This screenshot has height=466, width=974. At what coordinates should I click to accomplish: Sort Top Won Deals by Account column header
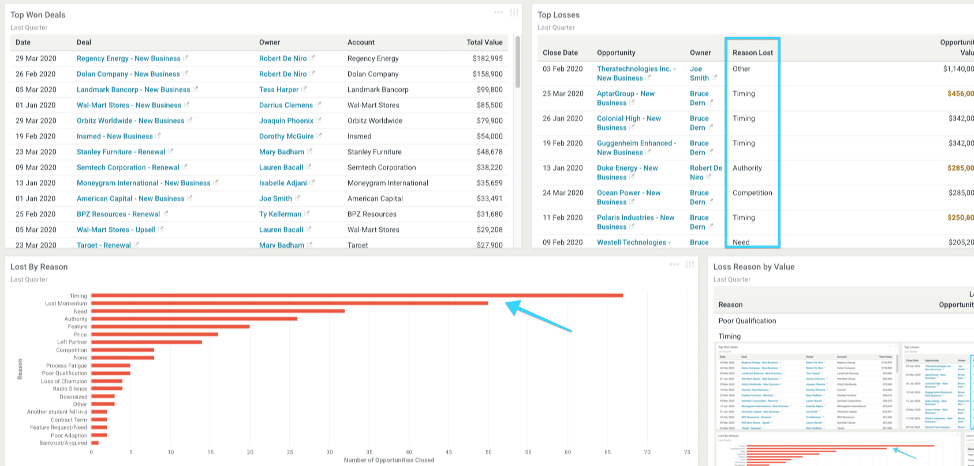click(x=361, y=42)
